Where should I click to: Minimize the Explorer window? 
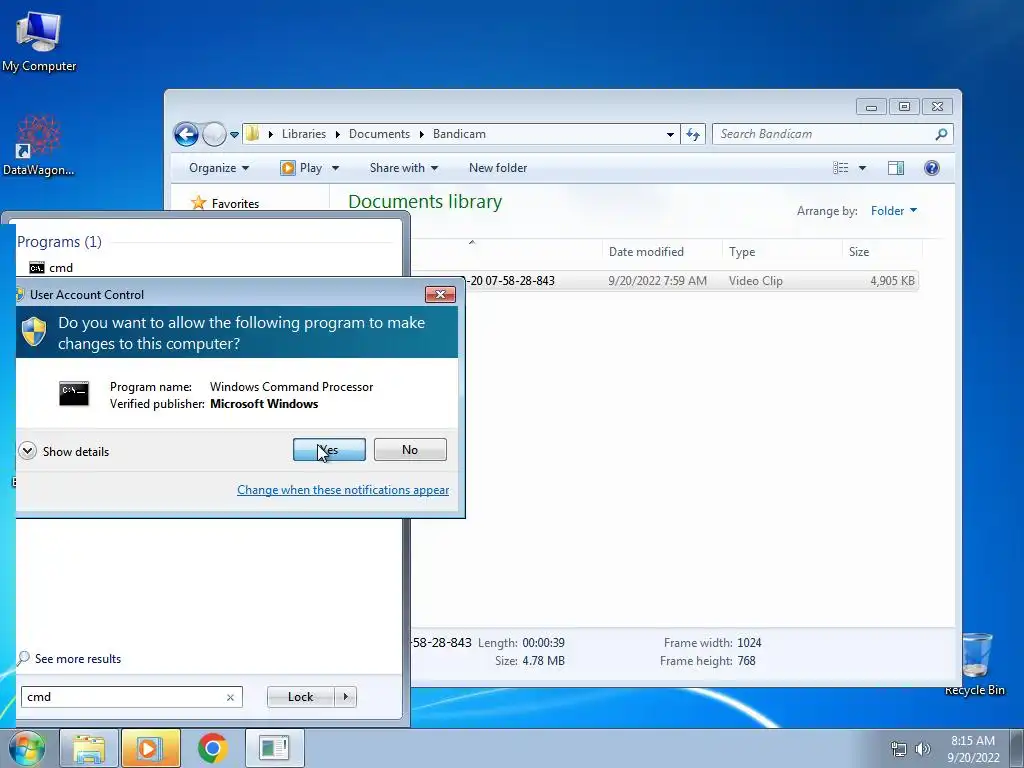(x=871, y=106)
